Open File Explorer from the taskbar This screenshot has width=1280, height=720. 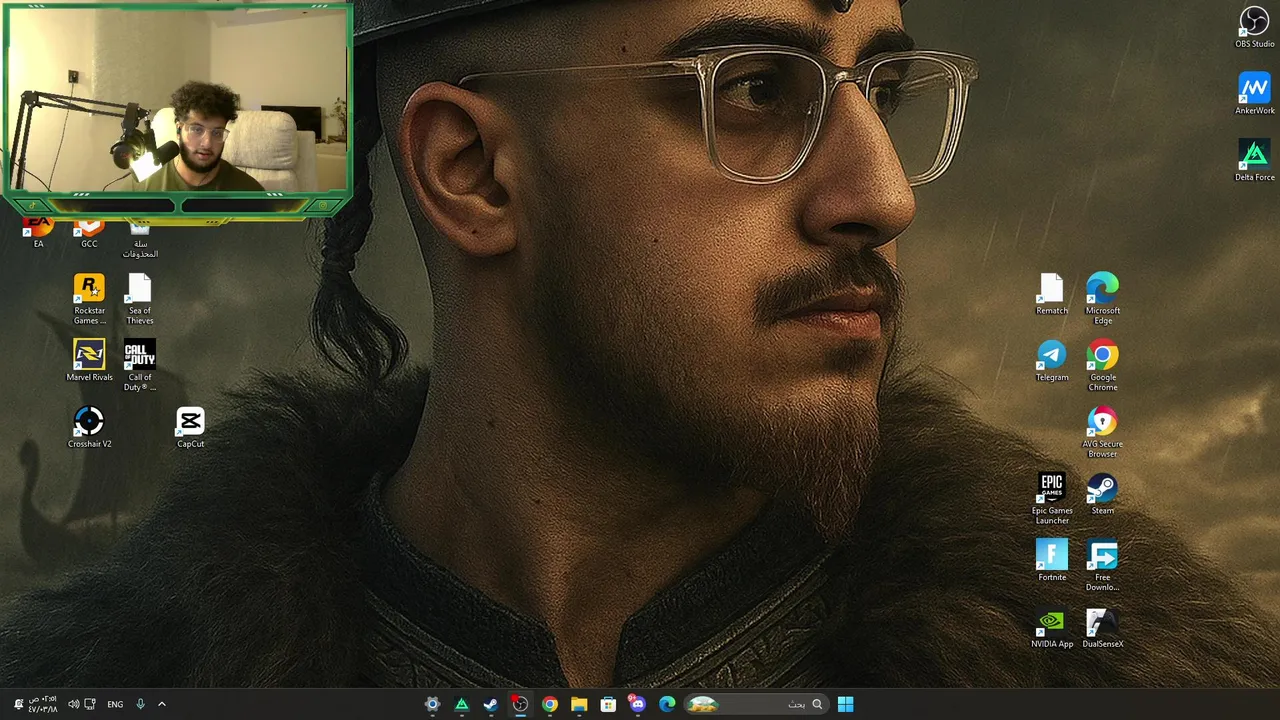click(x=579, y=704)
